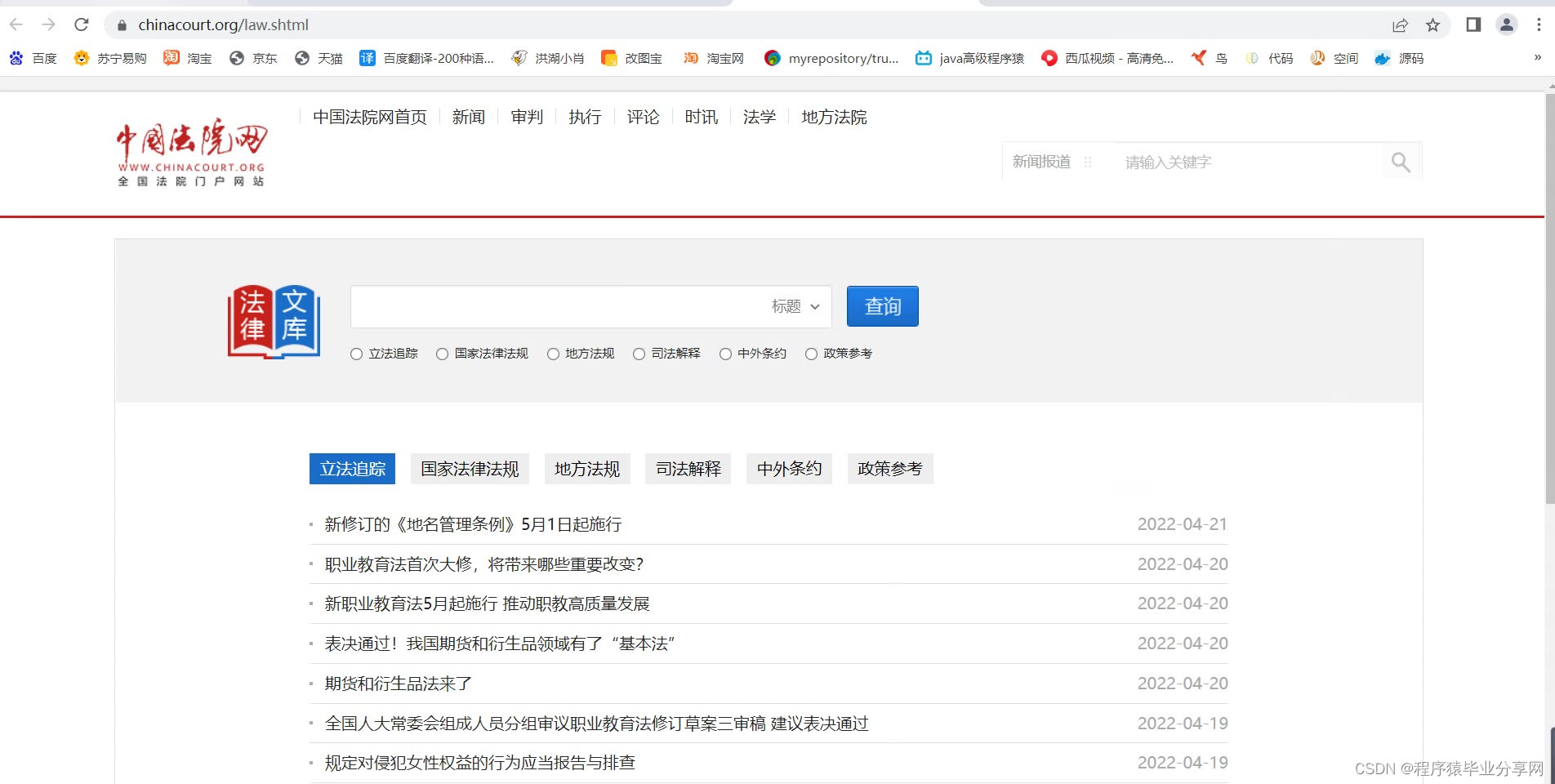Image resolution: width=1555 pixels, height=784 pixels.
Task: Open the 评论 nav item
Action: pos(643,117)
